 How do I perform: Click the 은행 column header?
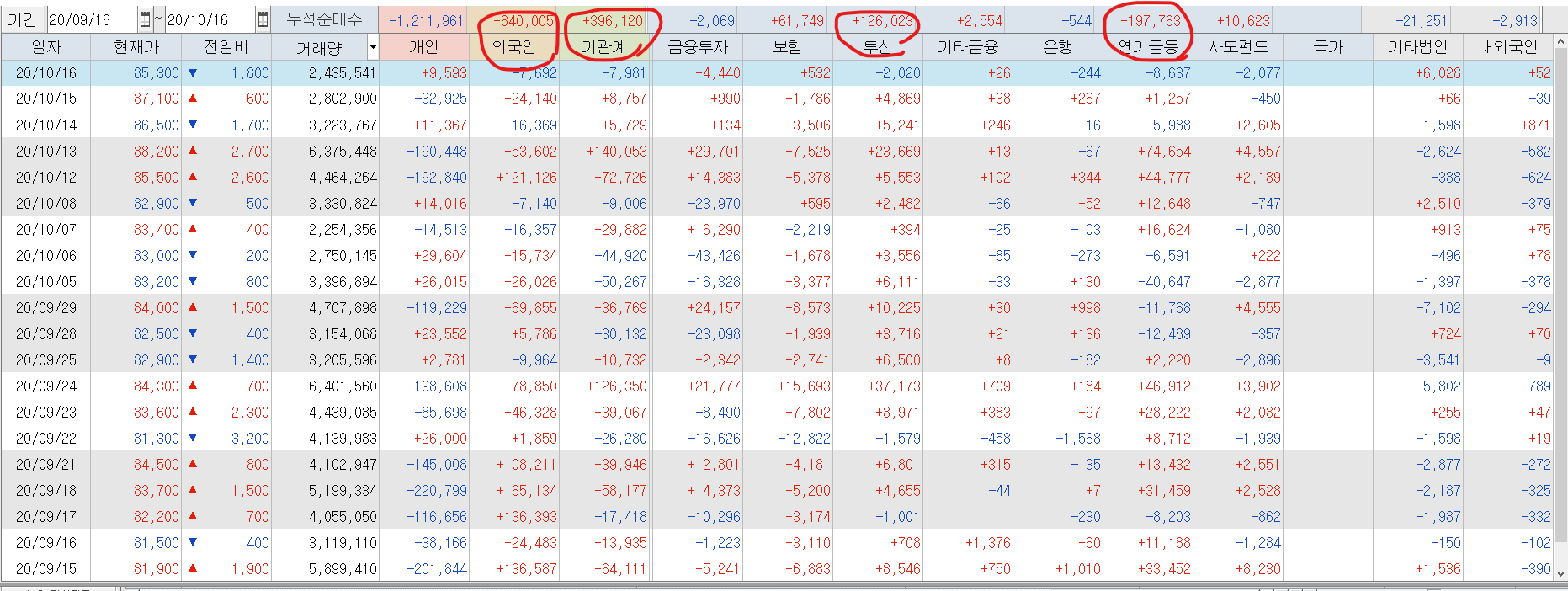click(x=1057, y=47)
